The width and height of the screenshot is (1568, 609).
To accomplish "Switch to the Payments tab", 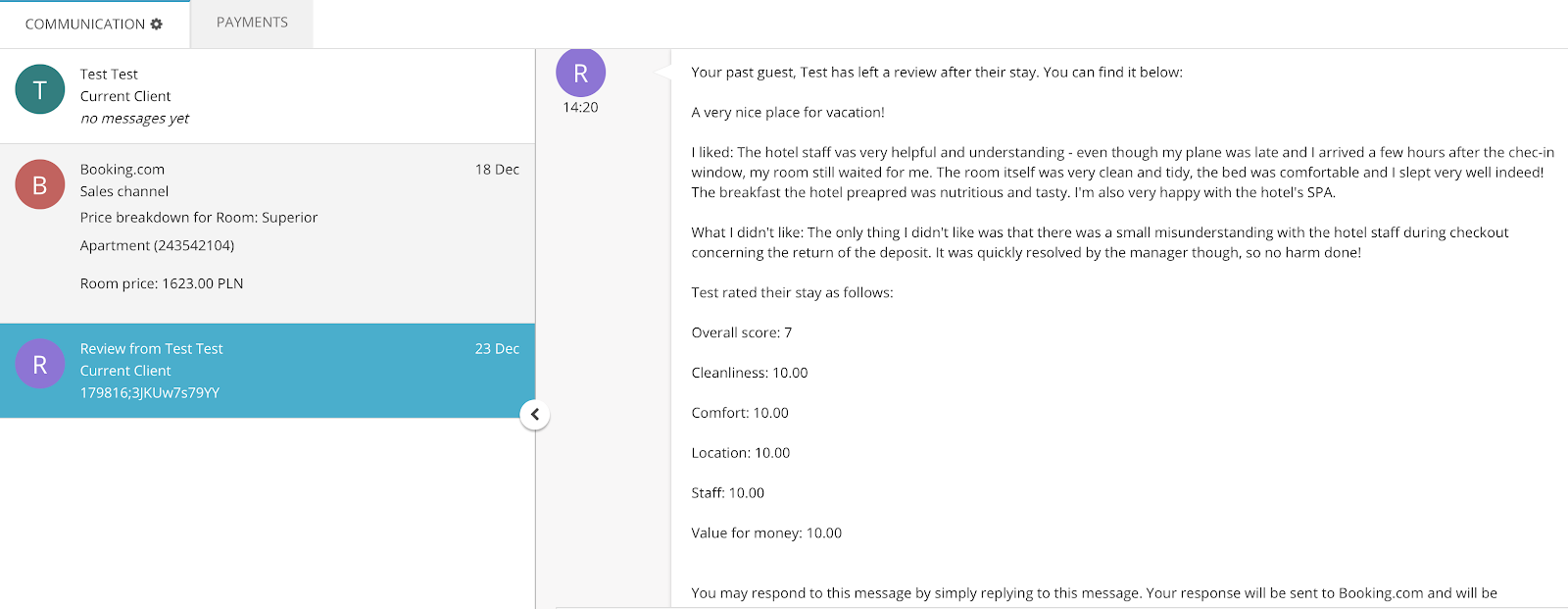I will [x=252, y=23].
